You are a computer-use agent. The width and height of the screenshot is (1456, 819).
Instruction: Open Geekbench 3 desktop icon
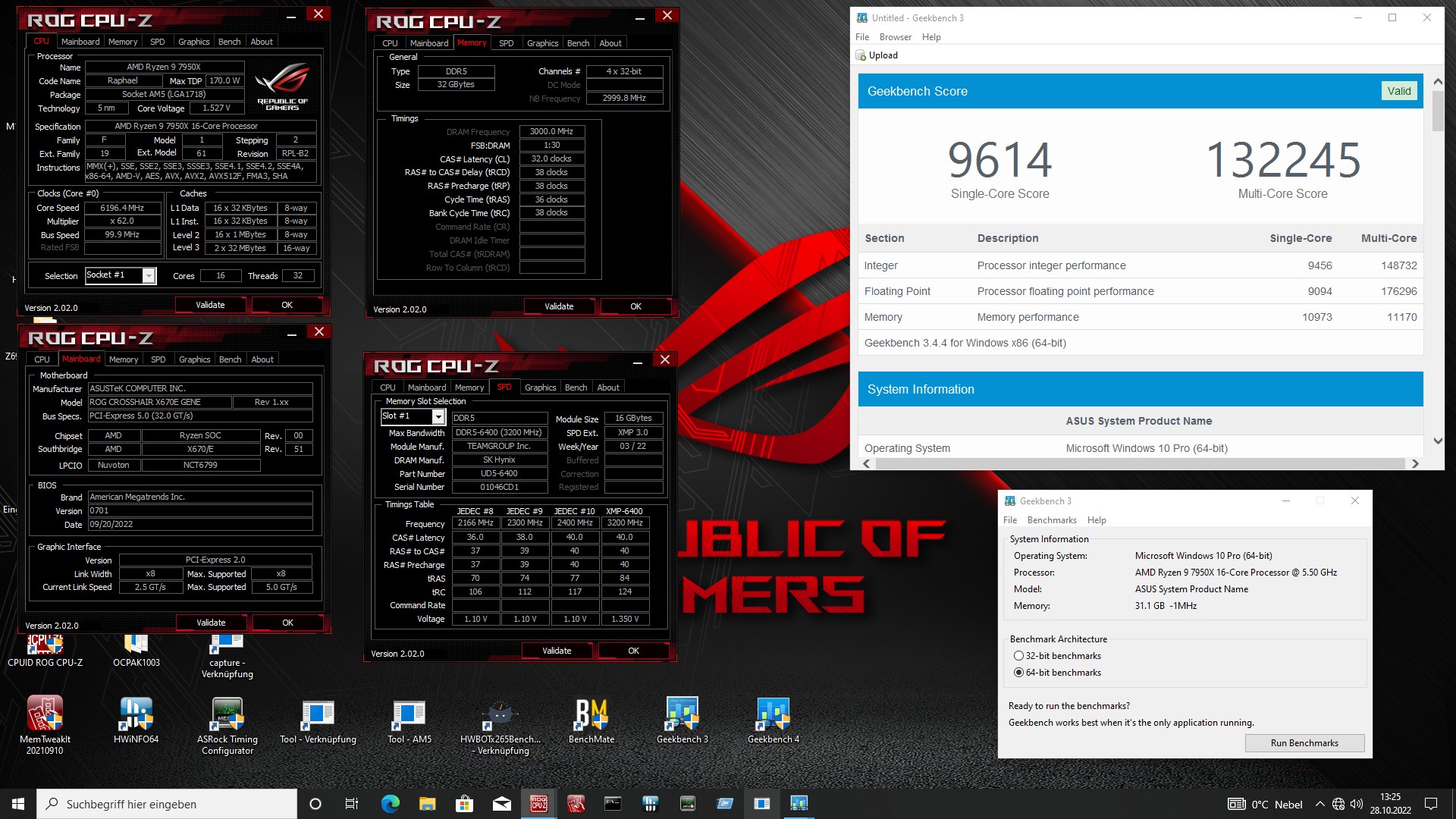(x=682, y=720)
